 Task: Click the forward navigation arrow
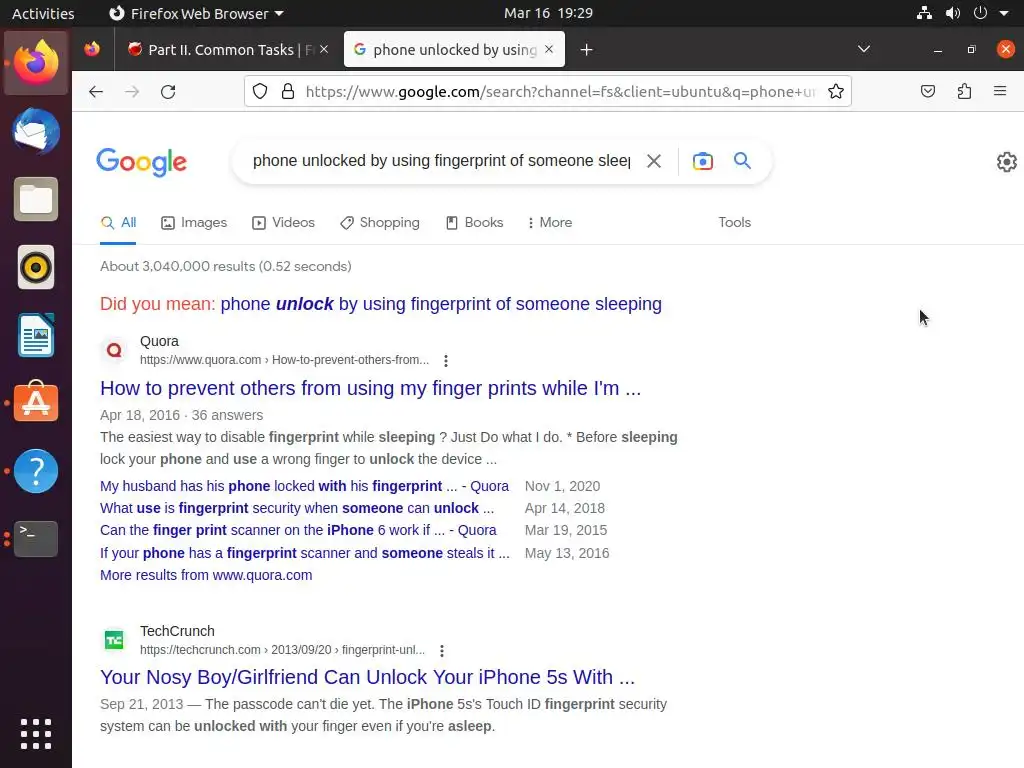pyautogui.click(x=132, y=91)
